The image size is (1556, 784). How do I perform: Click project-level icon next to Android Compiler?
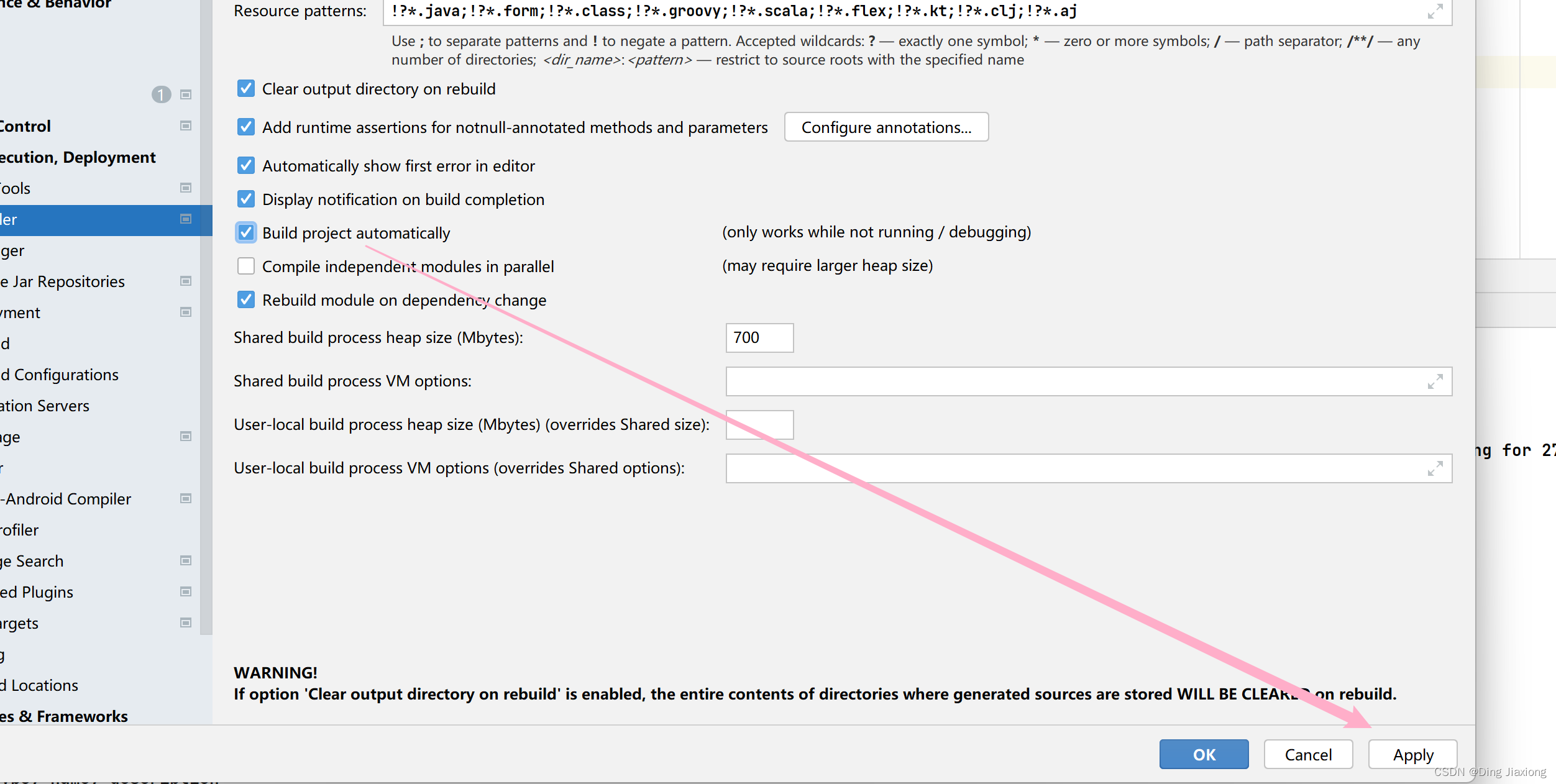click(185, 499)
